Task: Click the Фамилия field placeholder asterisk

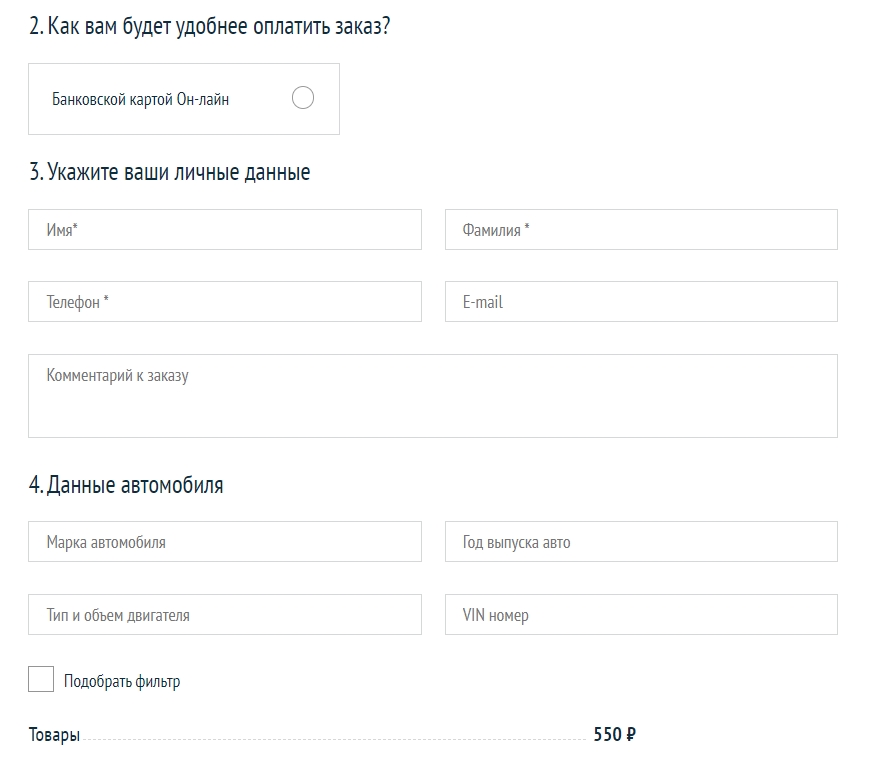Action: [527, 226]
